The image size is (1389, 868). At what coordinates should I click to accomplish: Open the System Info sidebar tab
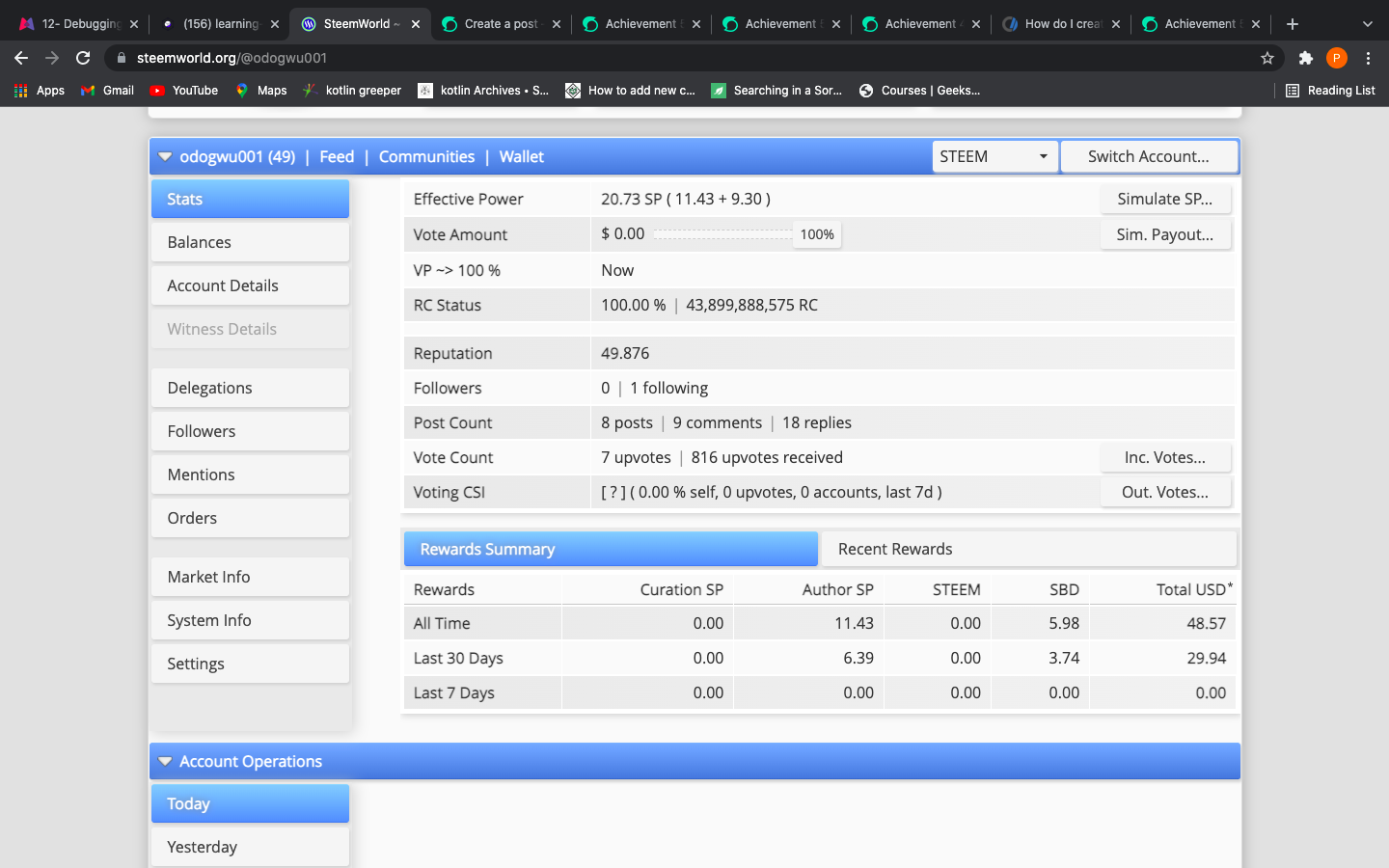250,620
